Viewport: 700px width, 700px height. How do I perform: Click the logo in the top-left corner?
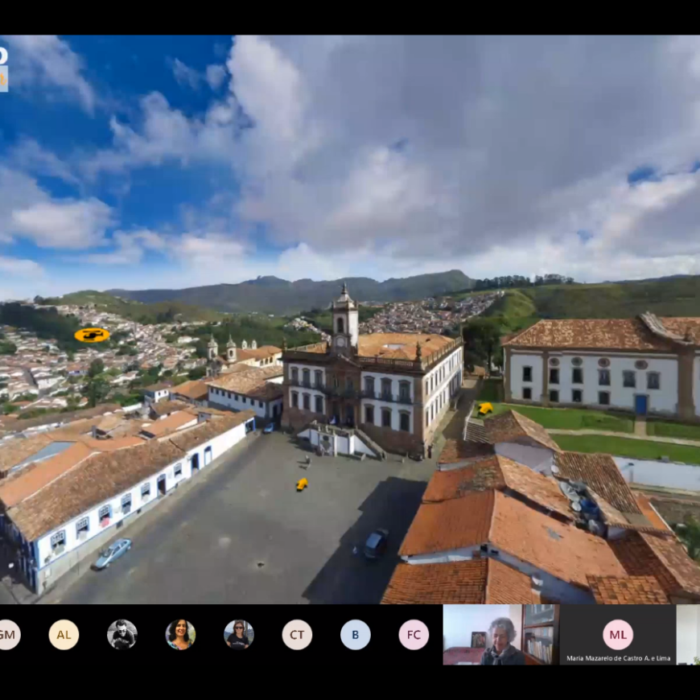3,69
